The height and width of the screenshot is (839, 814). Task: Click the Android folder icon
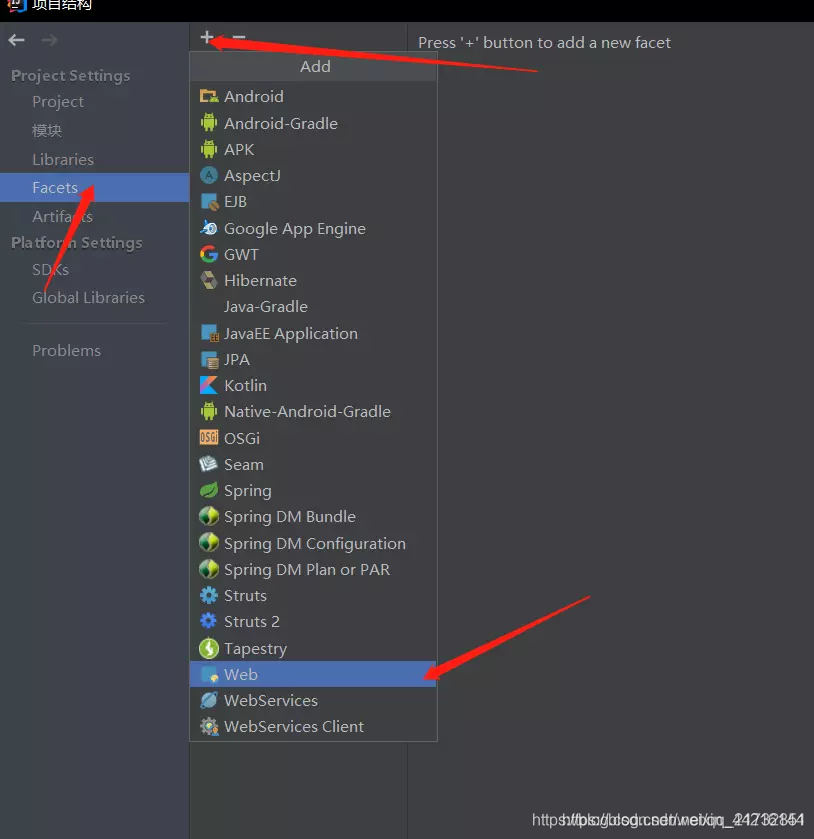click(x=209, y=96)
